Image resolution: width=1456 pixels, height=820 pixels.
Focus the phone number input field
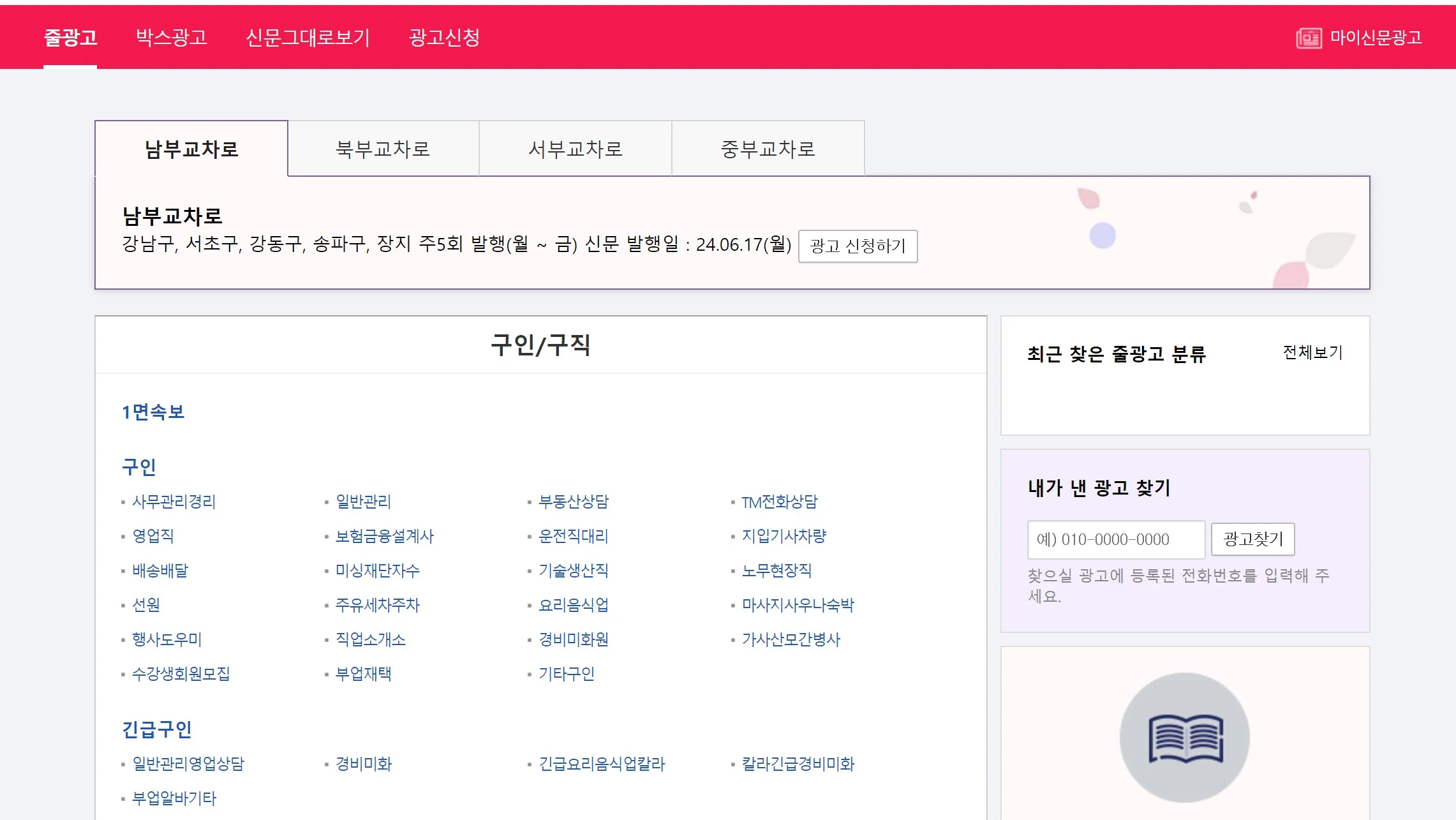coord(1115,540)
